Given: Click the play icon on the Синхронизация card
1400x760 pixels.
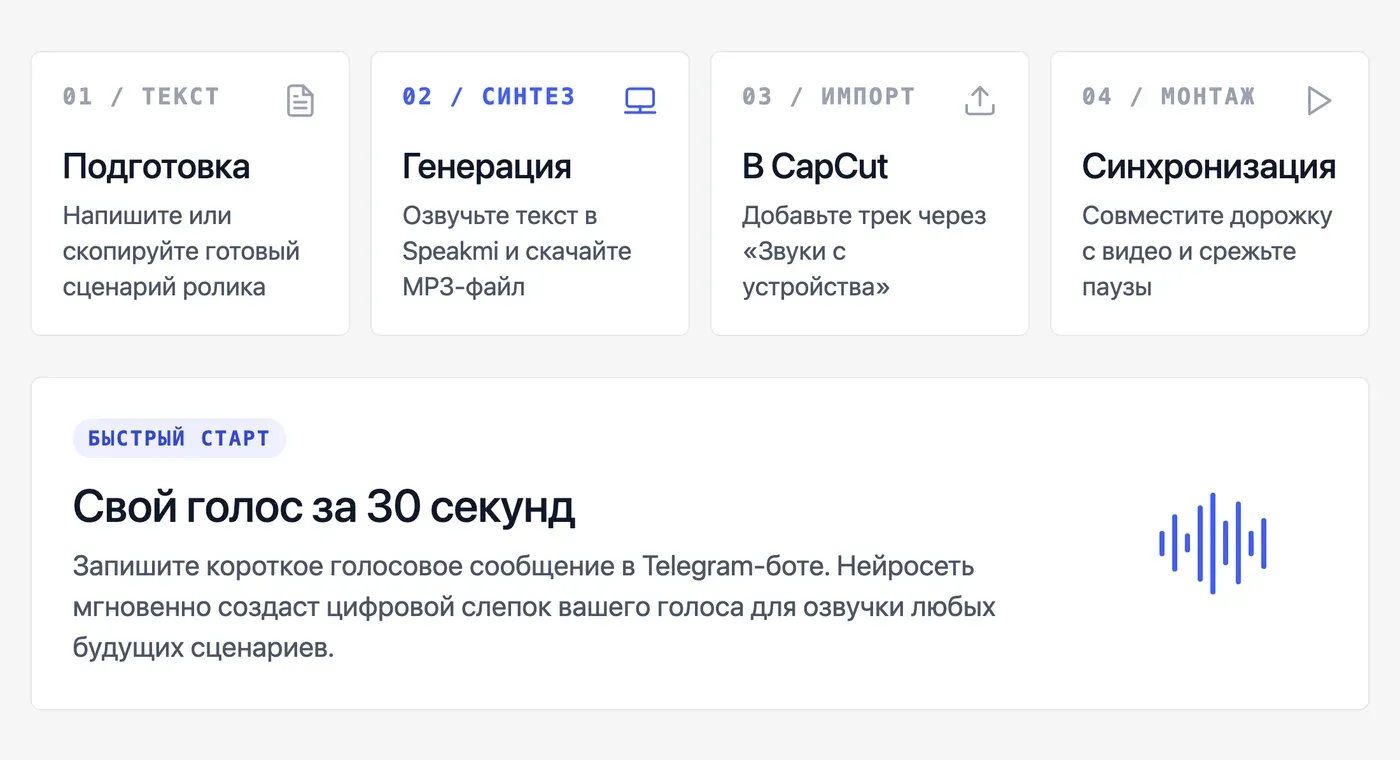Looking at the screenshot, I should tap(1320, 100).
